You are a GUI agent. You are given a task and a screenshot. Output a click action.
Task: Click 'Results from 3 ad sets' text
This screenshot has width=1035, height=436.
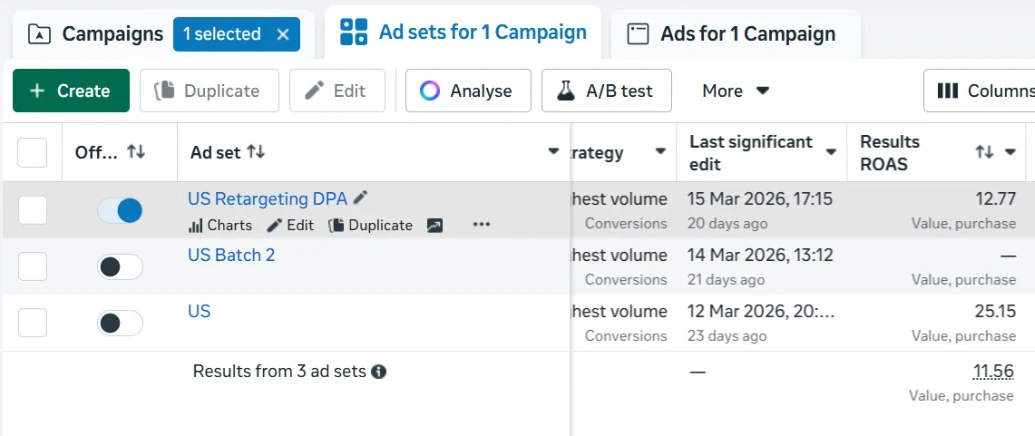tap(279, 371)
